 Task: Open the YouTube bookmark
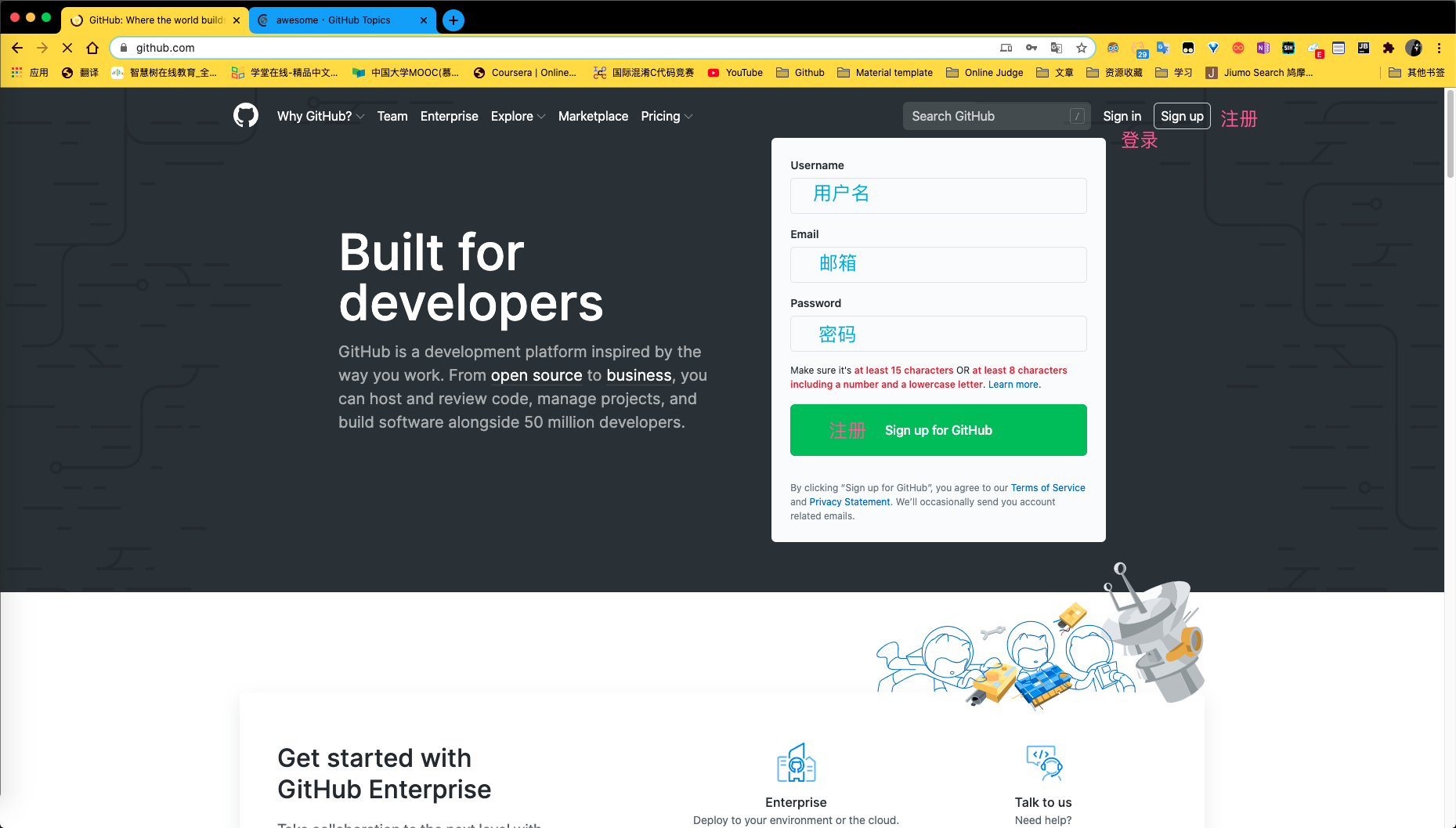[x=735, y=72]
